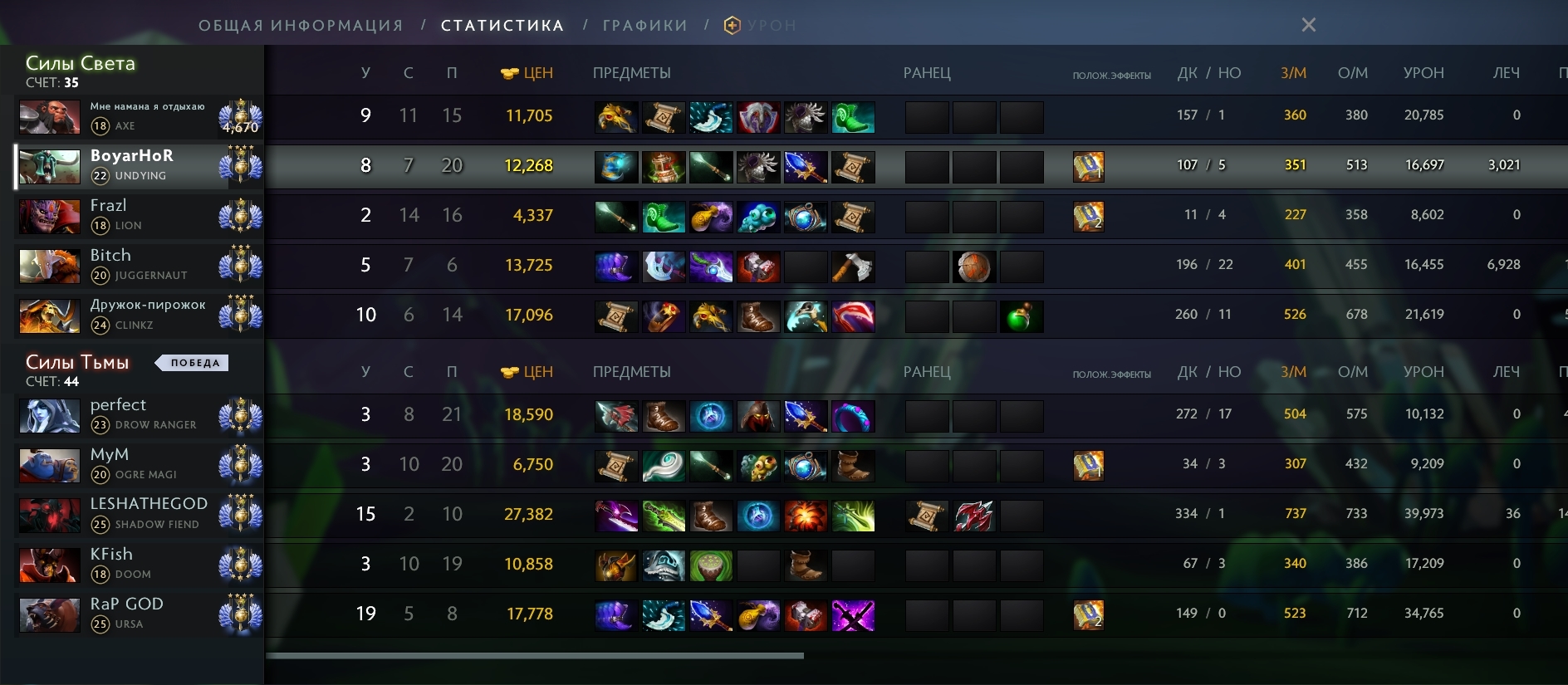Click player name RaP GOD

tap(126, 604)
